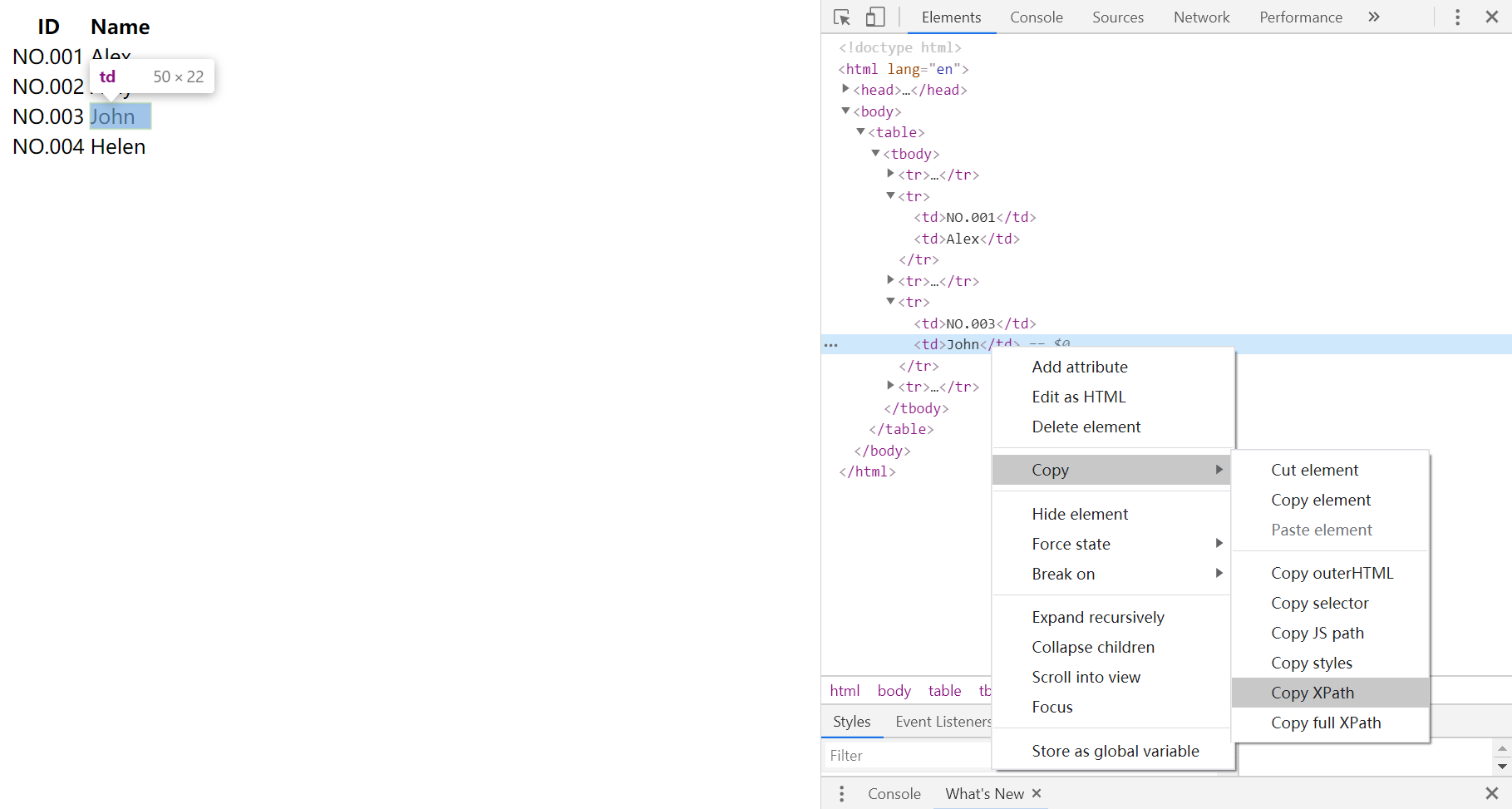The width and height of the screenshot is (1512, 809).
Task: Open the Force state submenu
Action: coord(1111,544)
